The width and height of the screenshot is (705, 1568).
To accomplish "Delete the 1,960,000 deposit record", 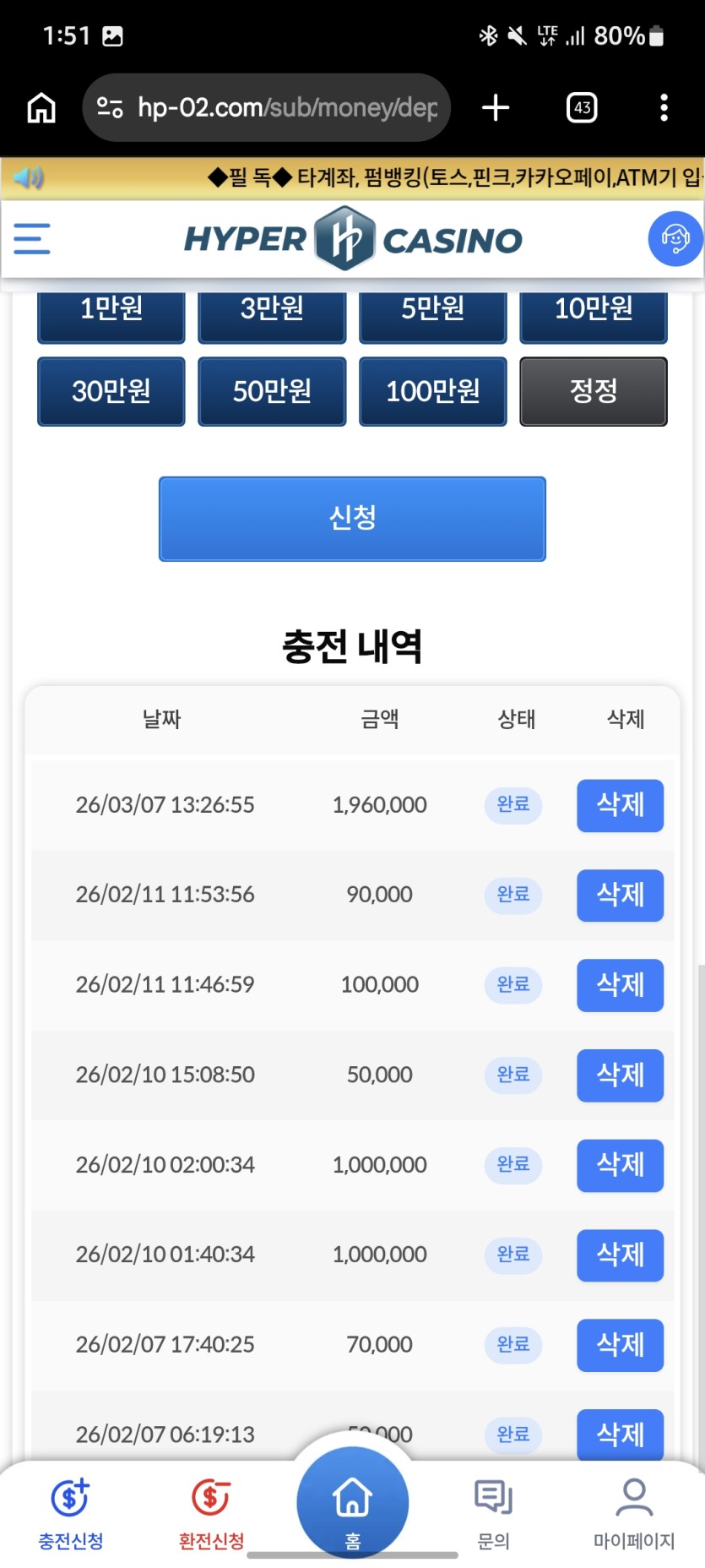I will pos(620,805).
